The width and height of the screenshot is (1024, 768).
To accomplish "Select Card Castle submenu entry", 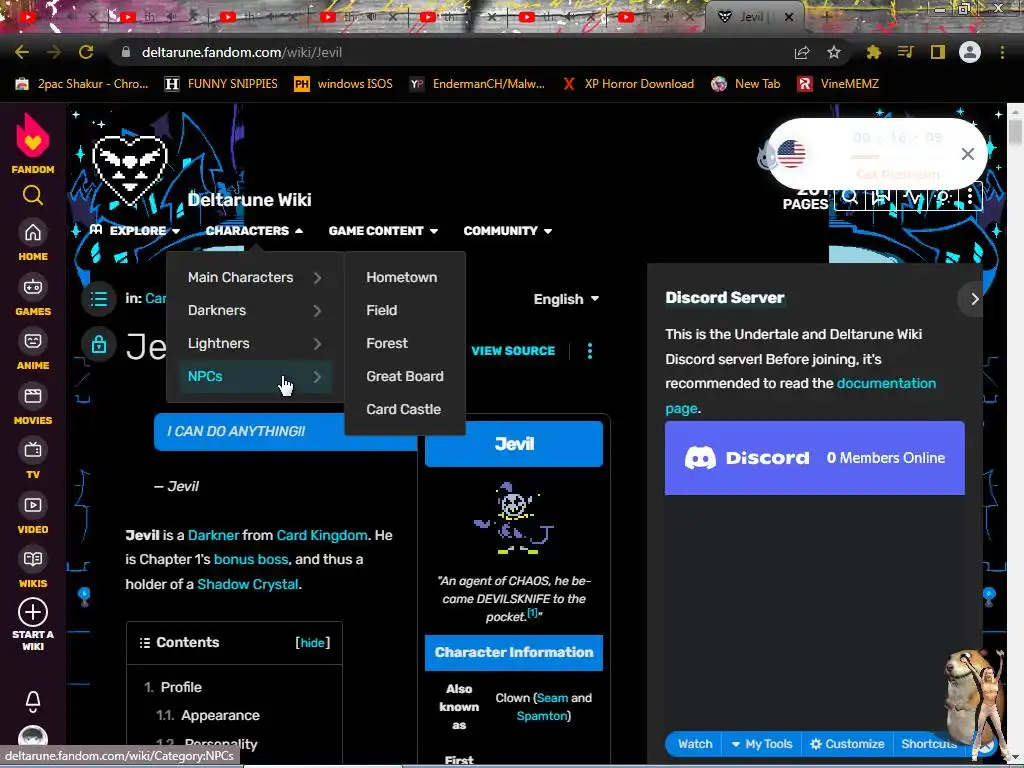I will point(404,409).
